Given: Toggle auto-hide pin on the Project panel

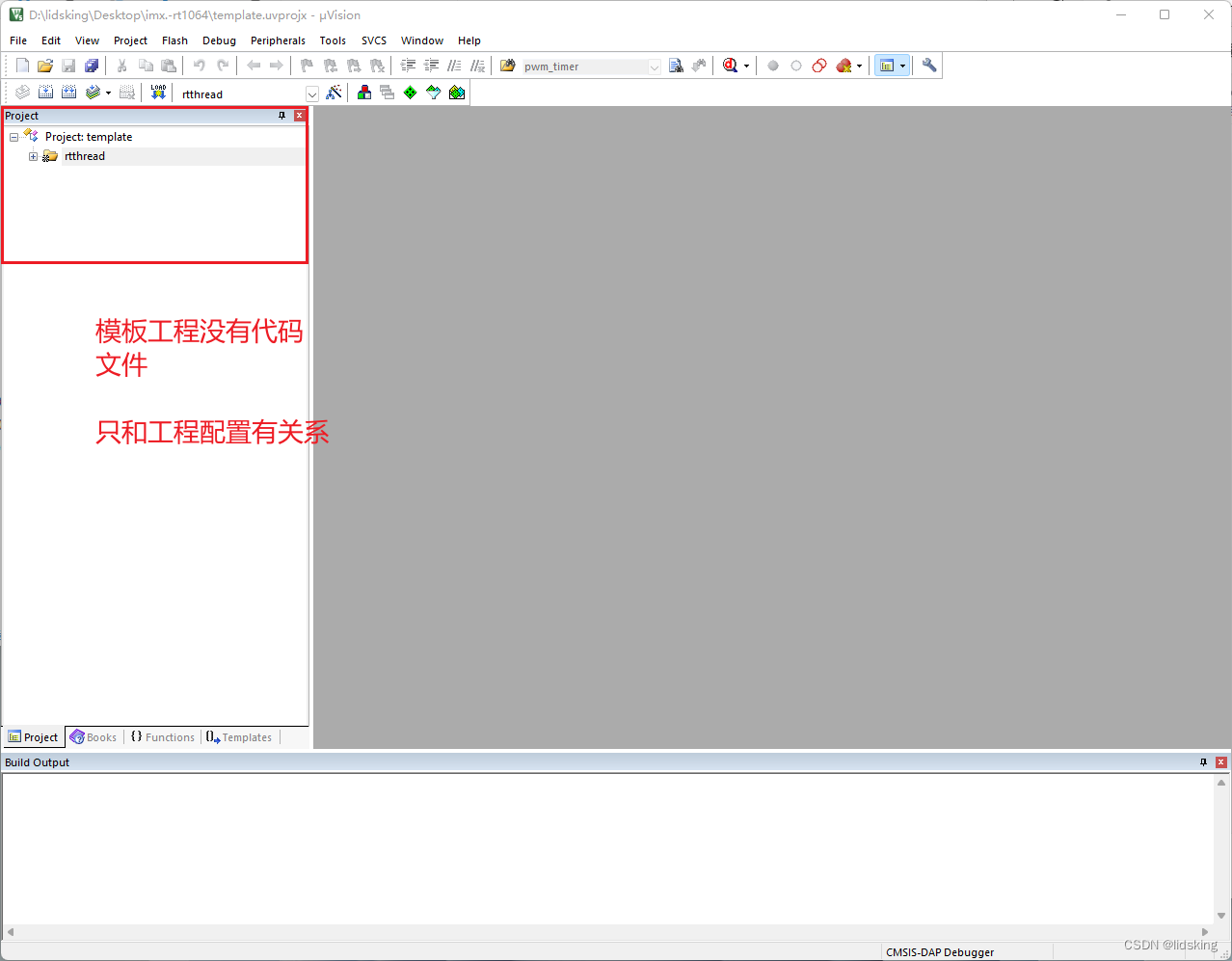Looking at the screenshot, I should pyautogui.click(x=281, y=115).
